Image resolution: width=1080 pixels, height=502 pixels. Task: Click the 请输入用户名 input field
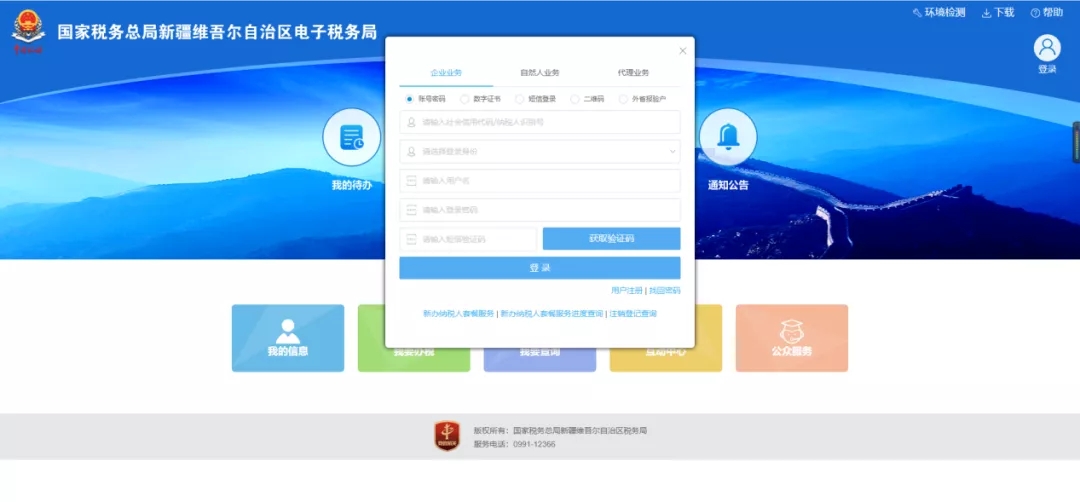(540, 181)
